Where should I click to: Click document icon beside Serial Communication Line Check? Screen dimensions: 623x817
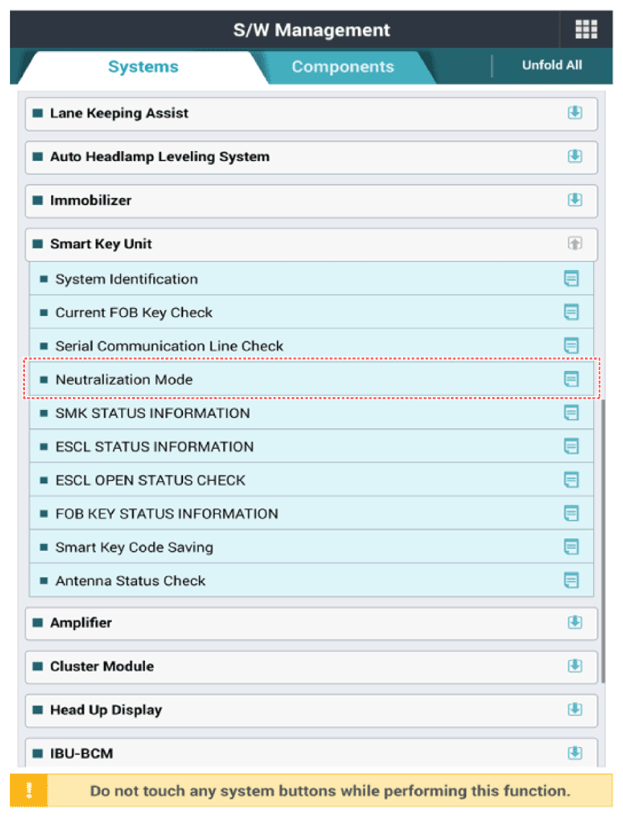571,346
